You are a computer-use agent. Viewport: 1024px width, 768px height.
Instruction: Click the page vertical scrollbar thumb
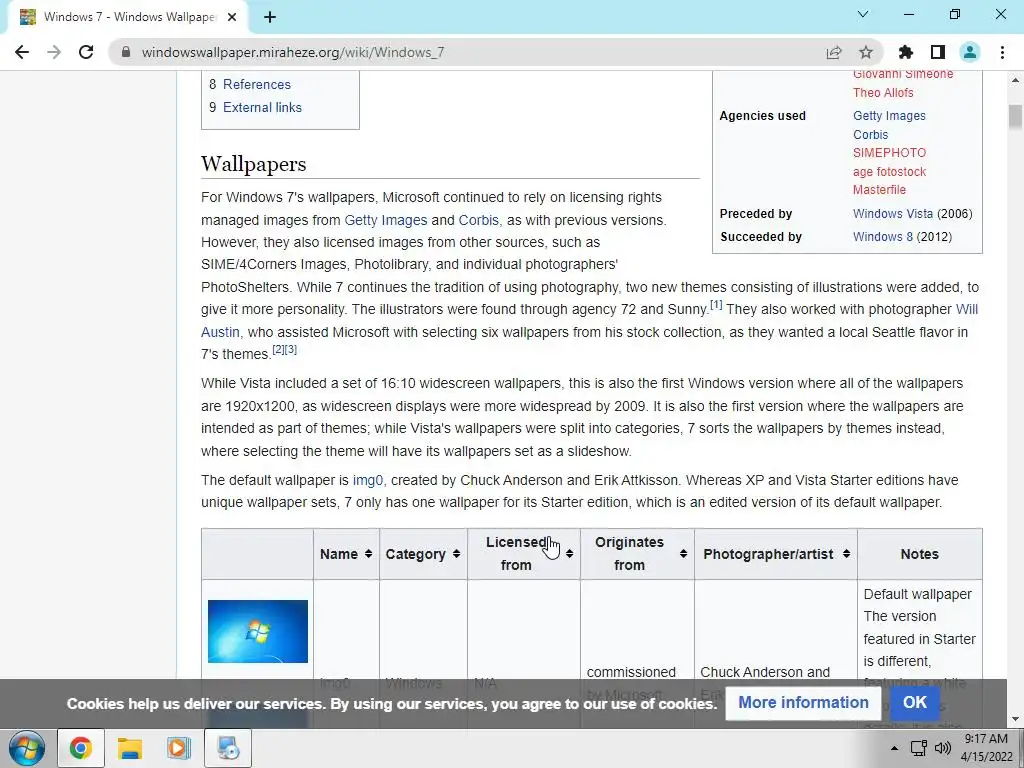[1015, 117]
